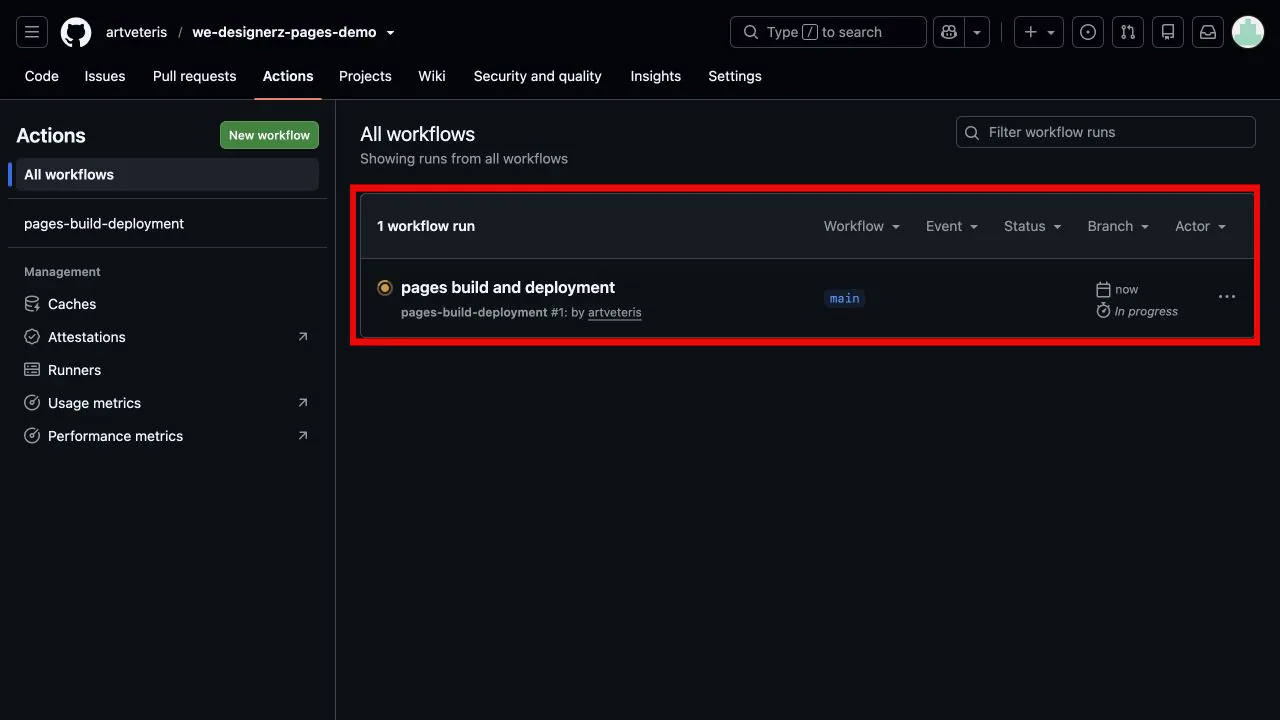The image size is (1280, 720).
Task: Switch to the Pull requests tab
Action: click(195, 76)
